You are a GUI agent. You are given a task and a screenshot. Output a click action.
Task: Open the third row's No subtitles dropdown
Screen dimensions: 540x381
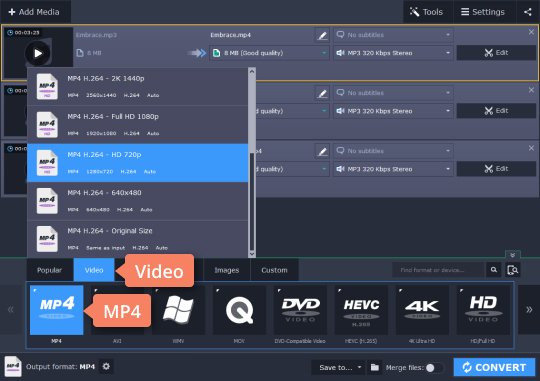pos(393,151)
